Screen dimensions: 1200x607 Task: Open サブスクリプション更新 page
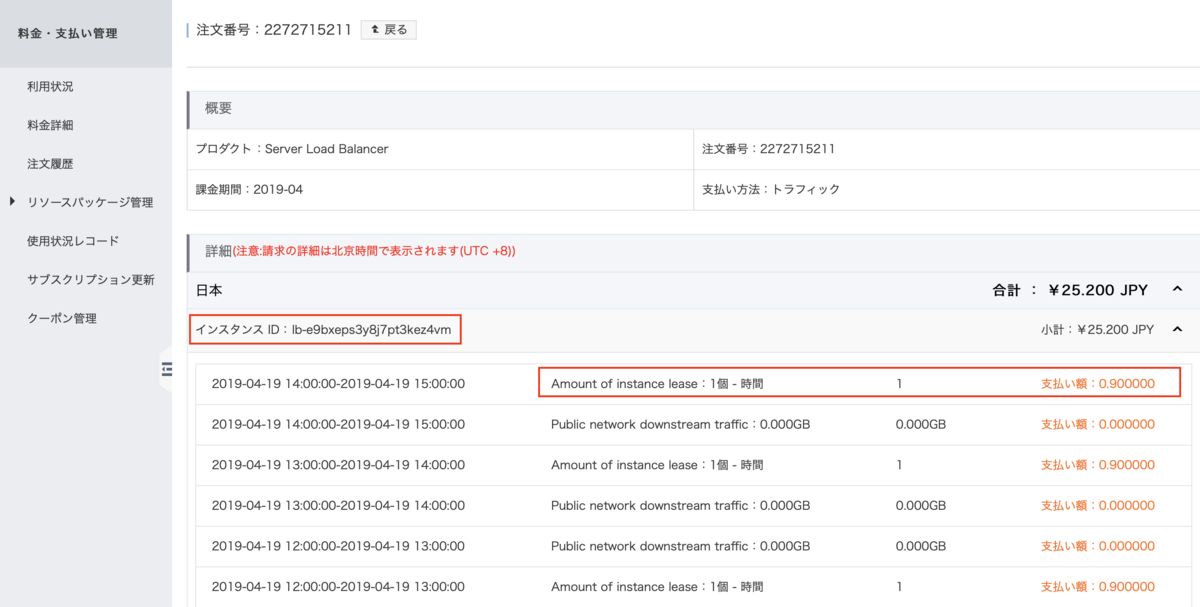[91, 280]
